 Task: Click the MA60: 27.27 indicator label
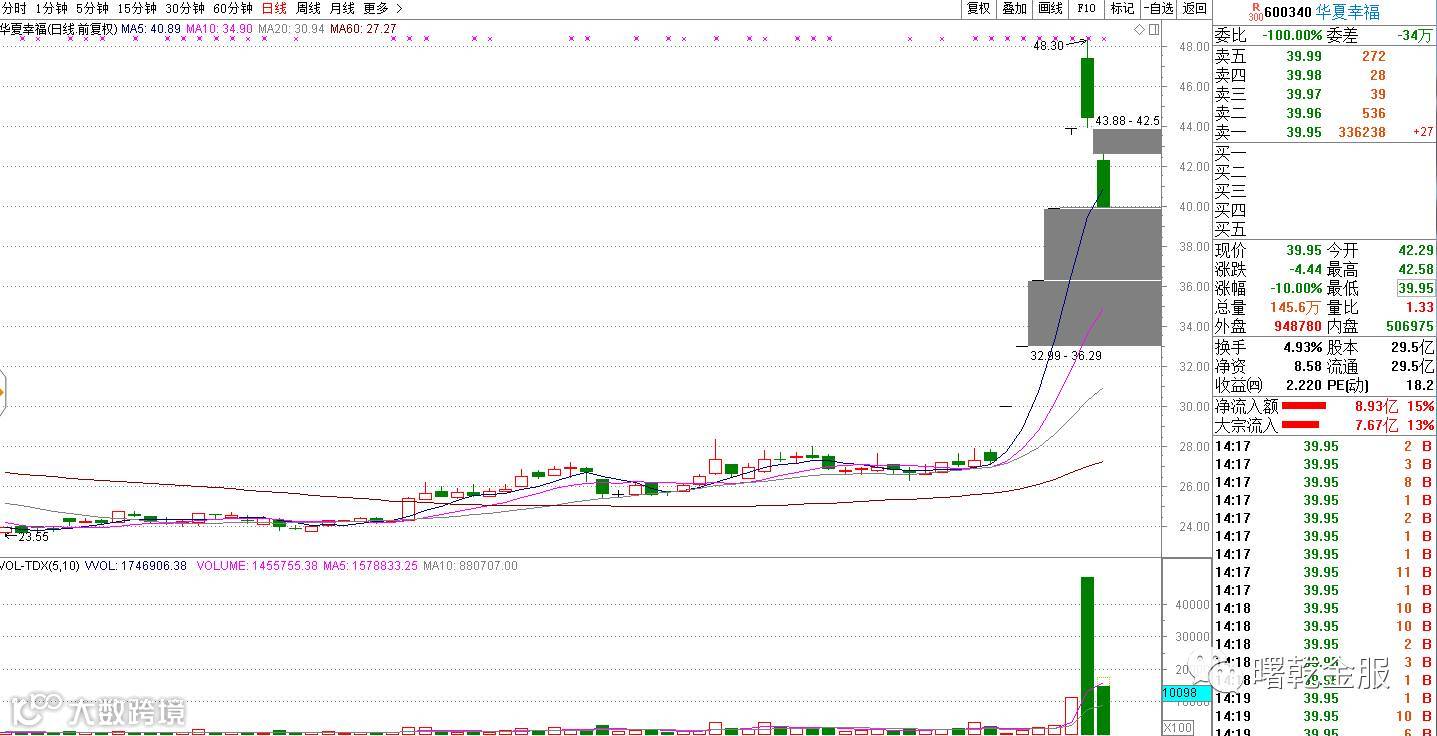(x=363, y=29)
